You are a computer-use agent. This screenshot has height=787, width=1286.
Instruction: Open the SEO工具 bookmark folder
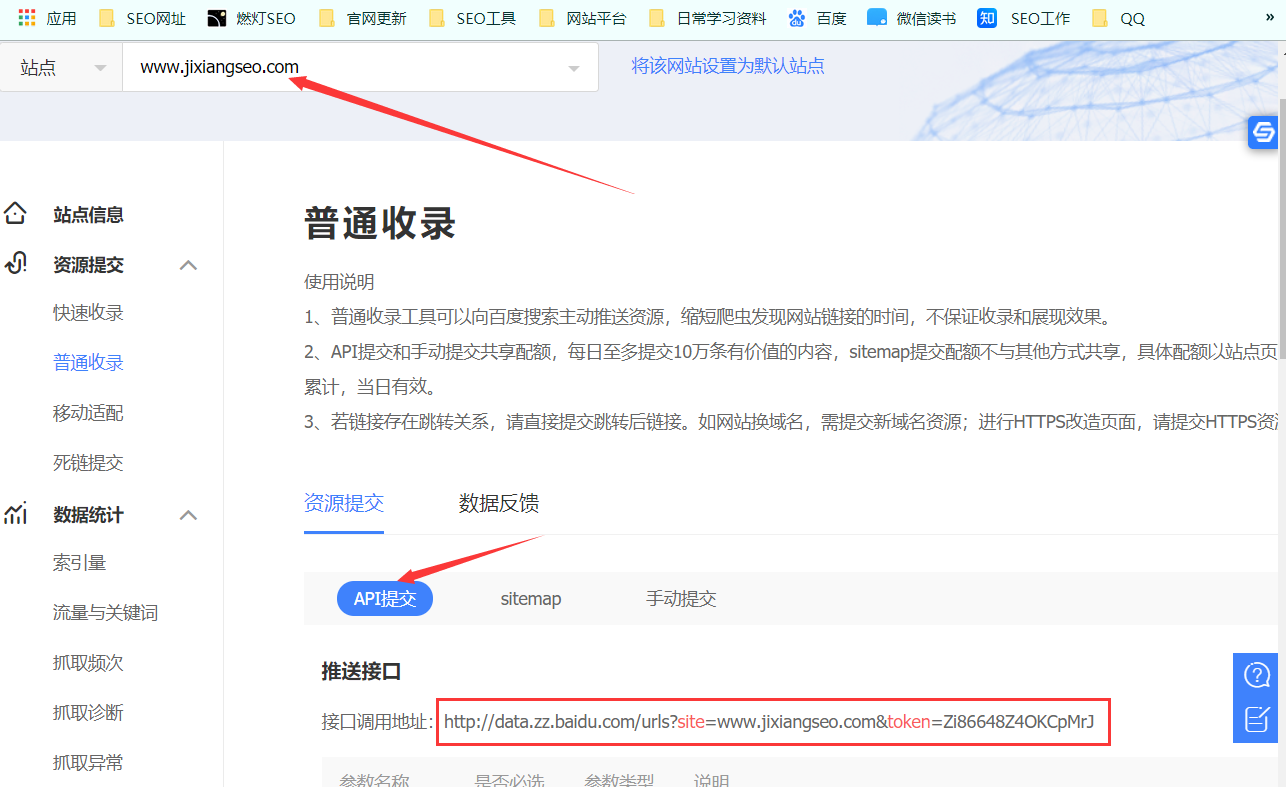473,18
